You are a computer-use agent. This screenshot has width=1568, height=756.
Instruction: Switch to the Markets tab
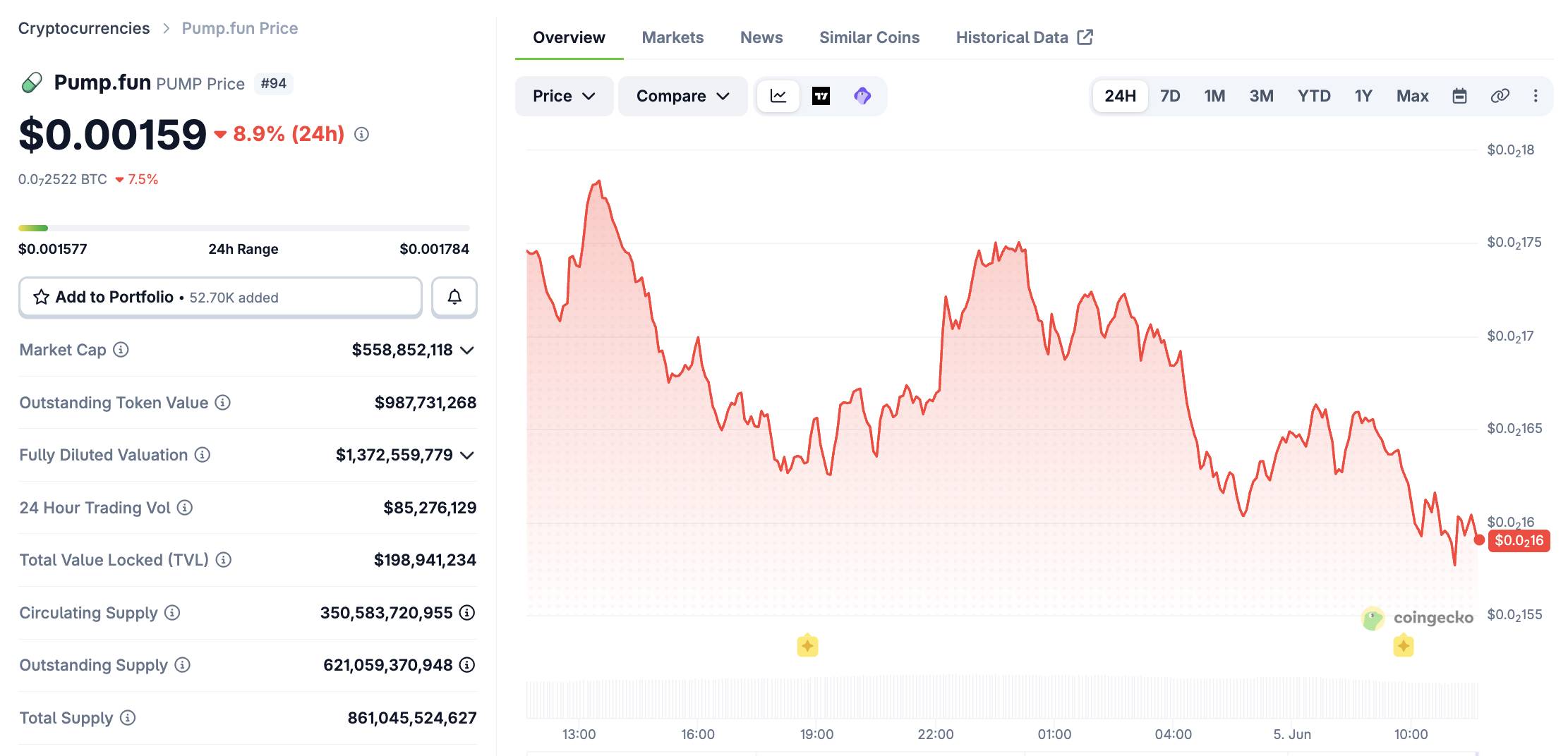(673, 37)
